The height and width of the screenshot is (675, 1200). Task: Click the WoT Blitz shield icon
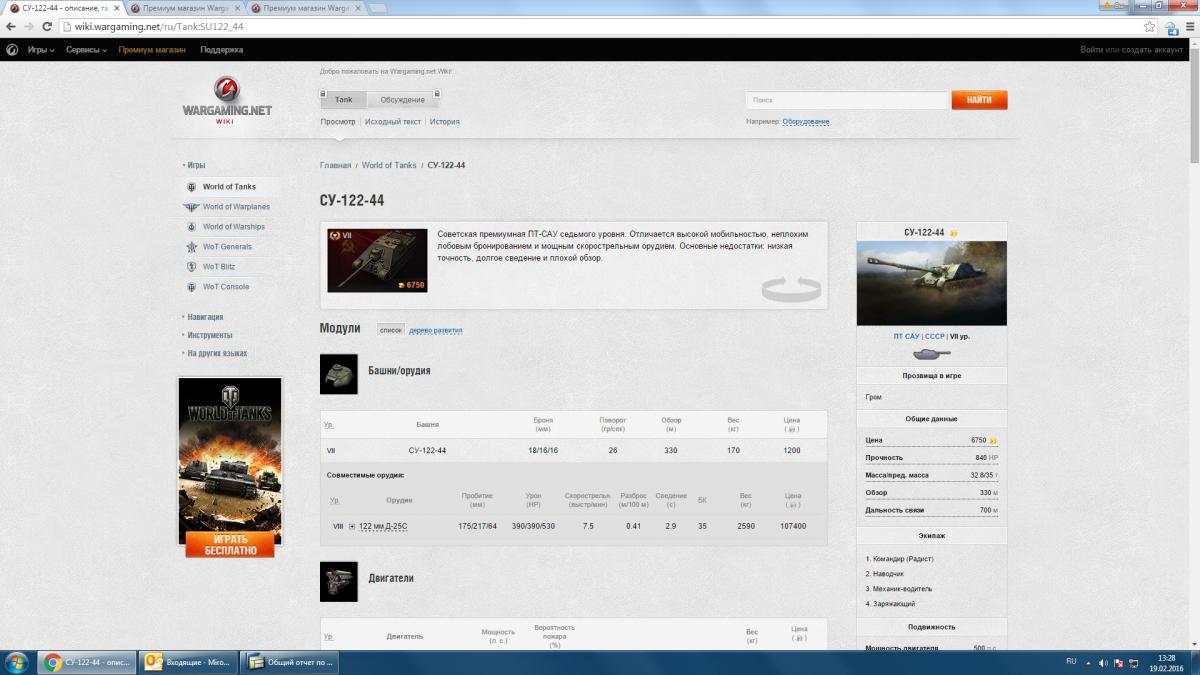point(192,267)
